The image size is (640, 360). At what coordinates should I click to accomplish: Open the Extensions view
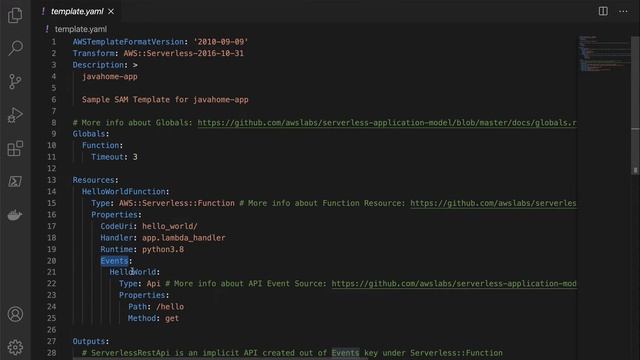tap(15, 149)
